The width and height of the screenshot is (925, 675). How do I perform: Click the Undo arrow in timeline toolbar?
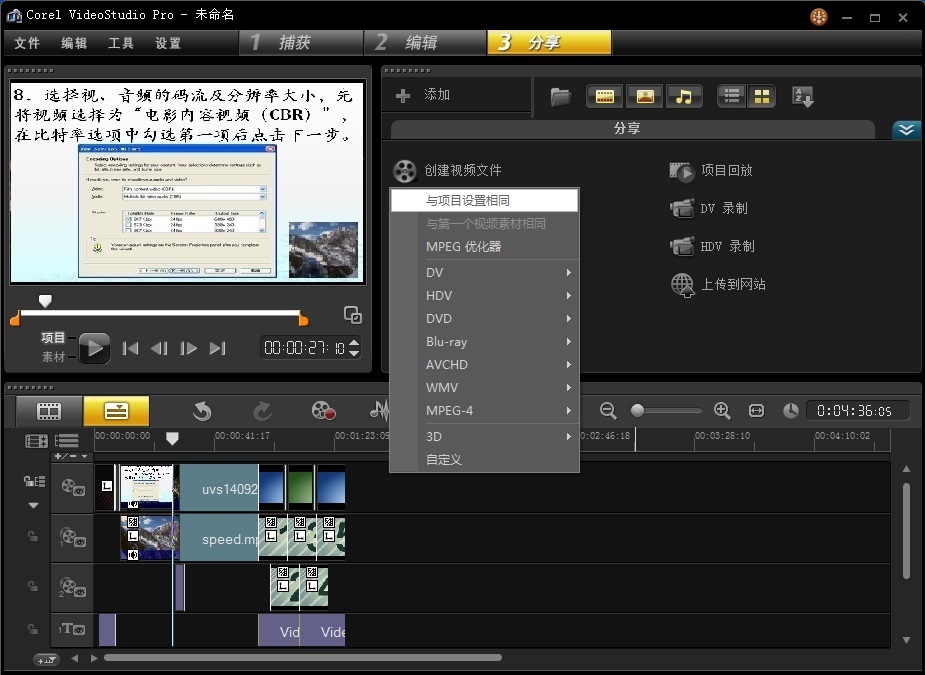coord(202,410)
